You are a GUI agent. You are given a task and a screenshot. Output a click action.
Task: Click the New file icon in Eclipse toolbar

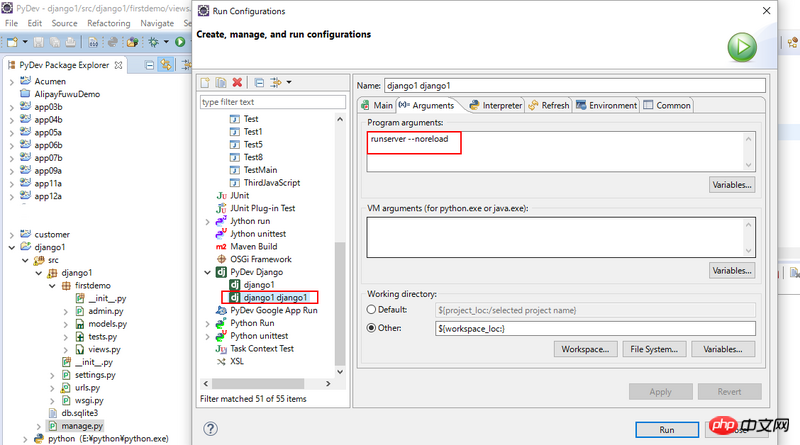pyautogui.click(x=12, y=42)
